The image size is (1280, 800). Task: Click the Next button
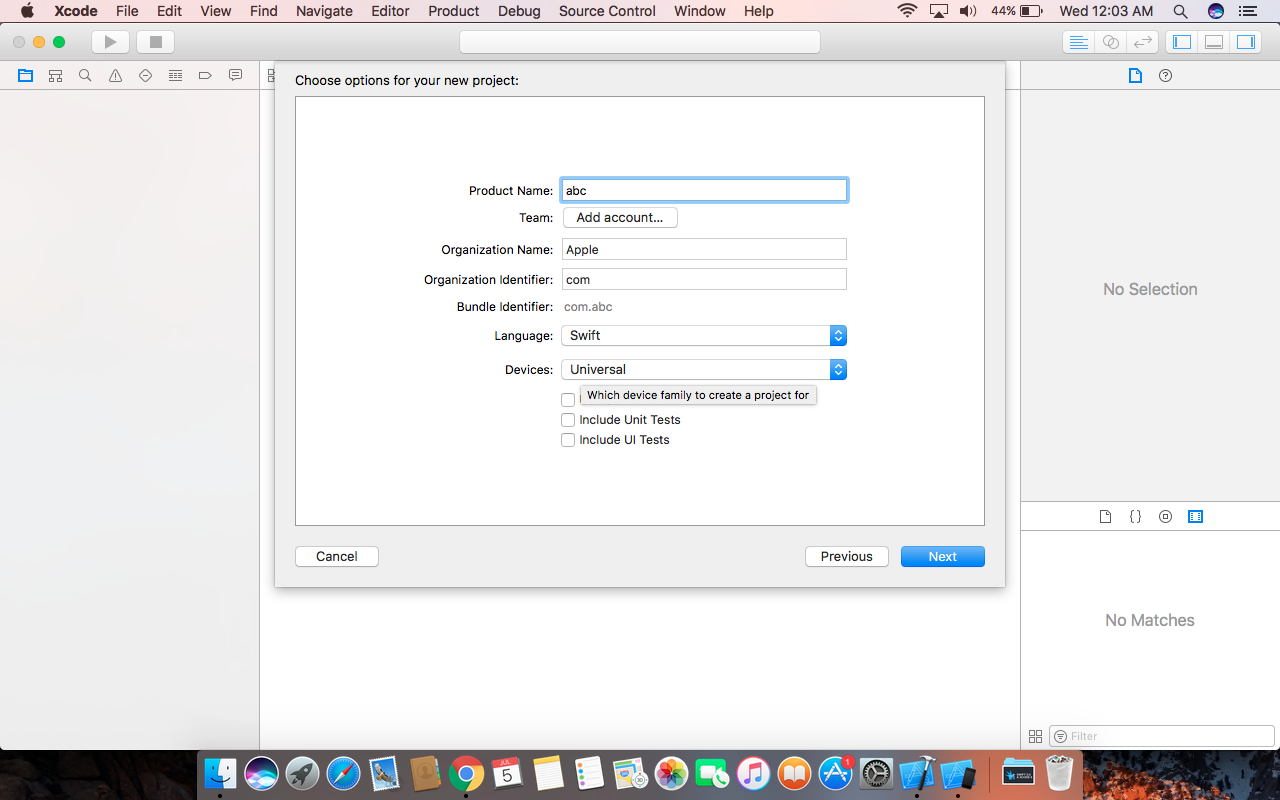pyautogui.click(x=942, y=557)
